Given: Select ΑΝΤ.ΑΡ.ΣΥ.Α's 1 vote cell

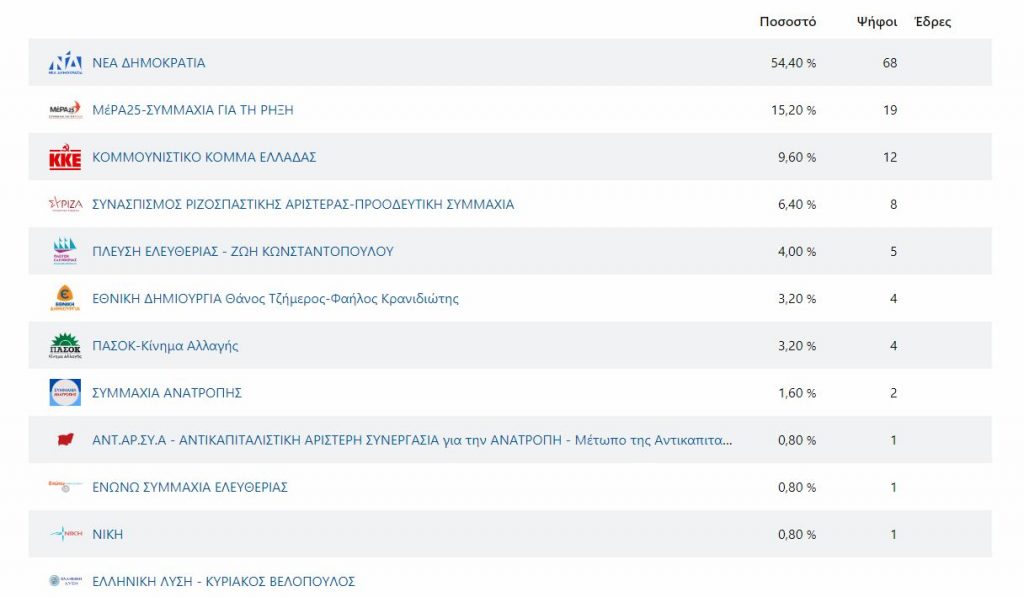Looking at the screenshot, I should click(893, 440).
